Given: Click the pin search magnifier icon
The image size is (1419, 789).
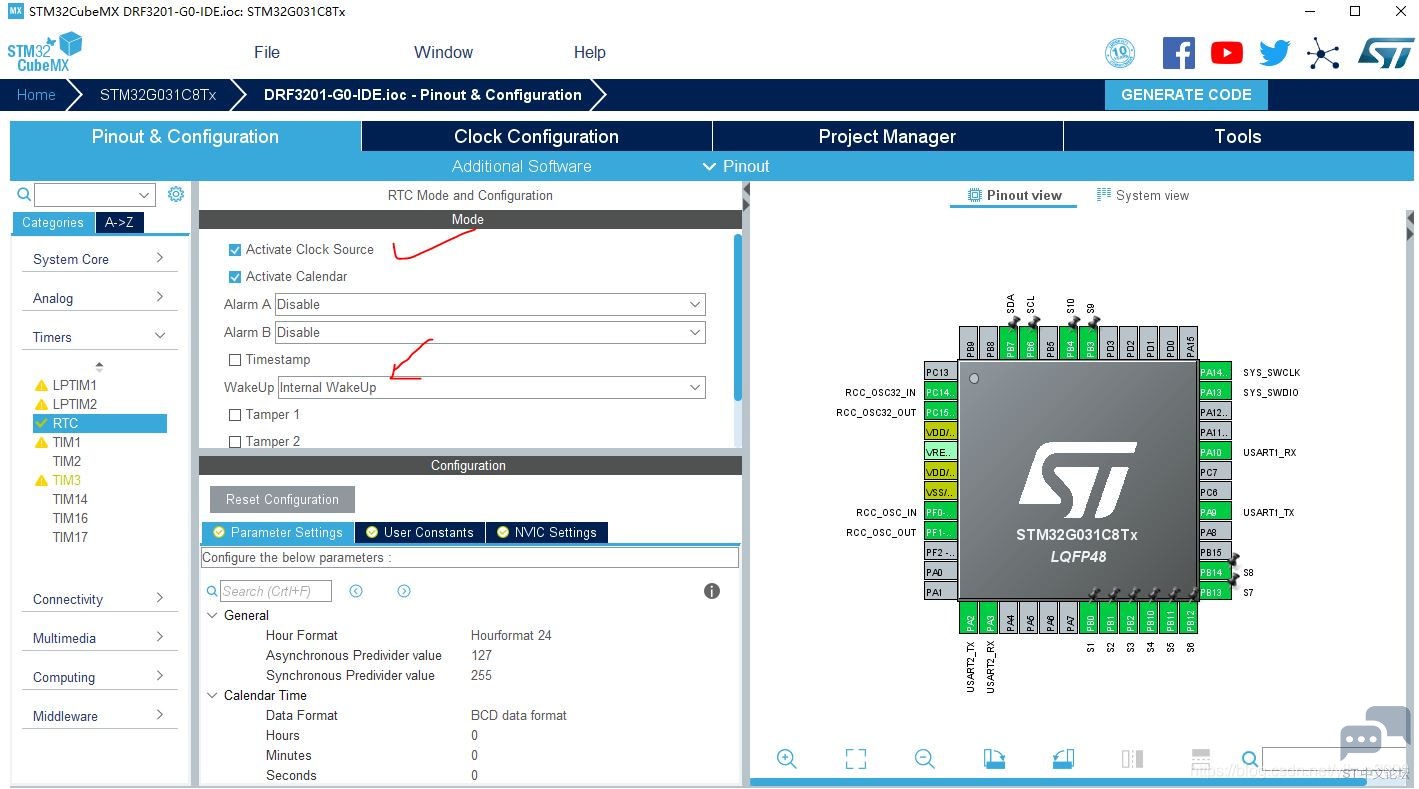Looking at the screenshot, I should click(1250, 759).
